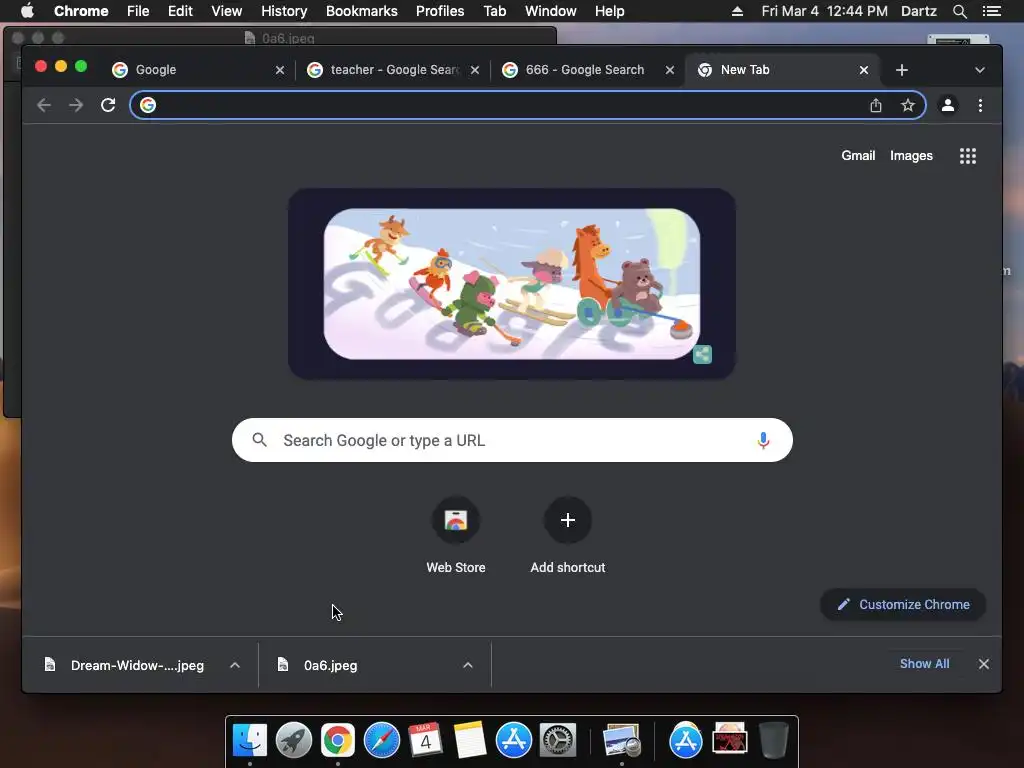The height and width of the screenshot is (768, 1024).
Task: Open Safari from the Dock
Action: (x=381, y=741)
